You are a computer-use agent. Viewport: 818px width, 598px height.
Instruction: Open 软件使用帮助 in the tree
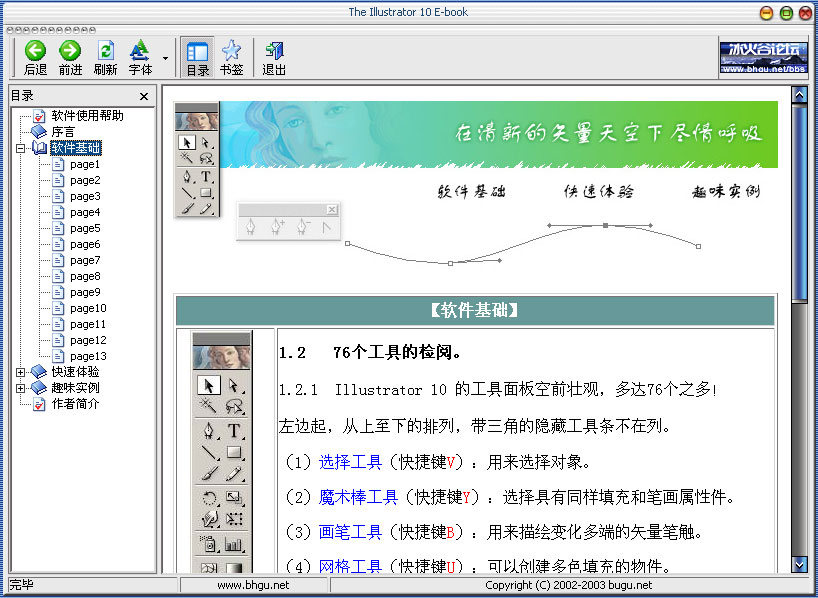tap(88, 115)
